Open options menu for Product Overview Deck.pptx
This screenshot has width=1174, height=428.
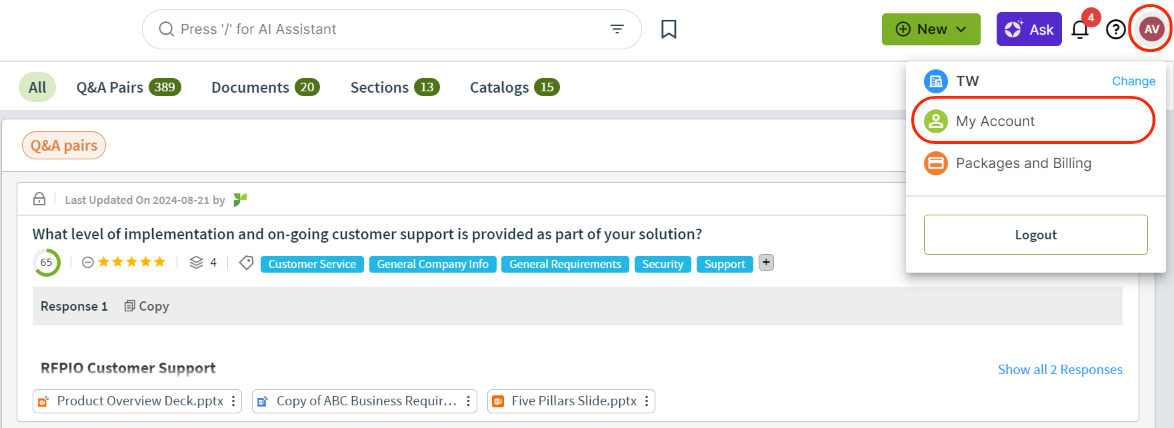click(234, 401)
